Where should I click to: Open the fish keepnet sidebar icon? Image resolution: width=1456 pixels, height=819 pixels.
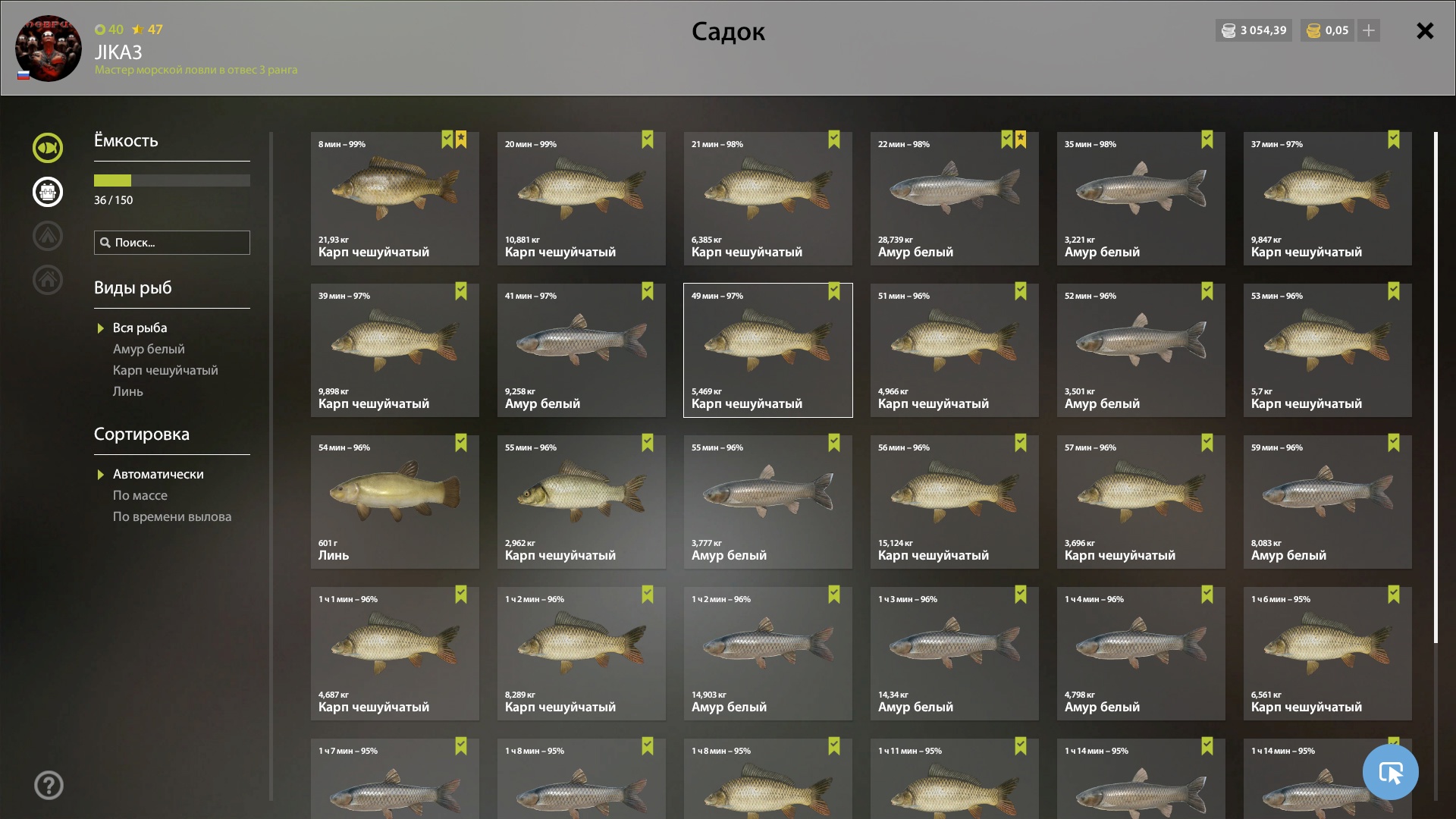[48, 148]
